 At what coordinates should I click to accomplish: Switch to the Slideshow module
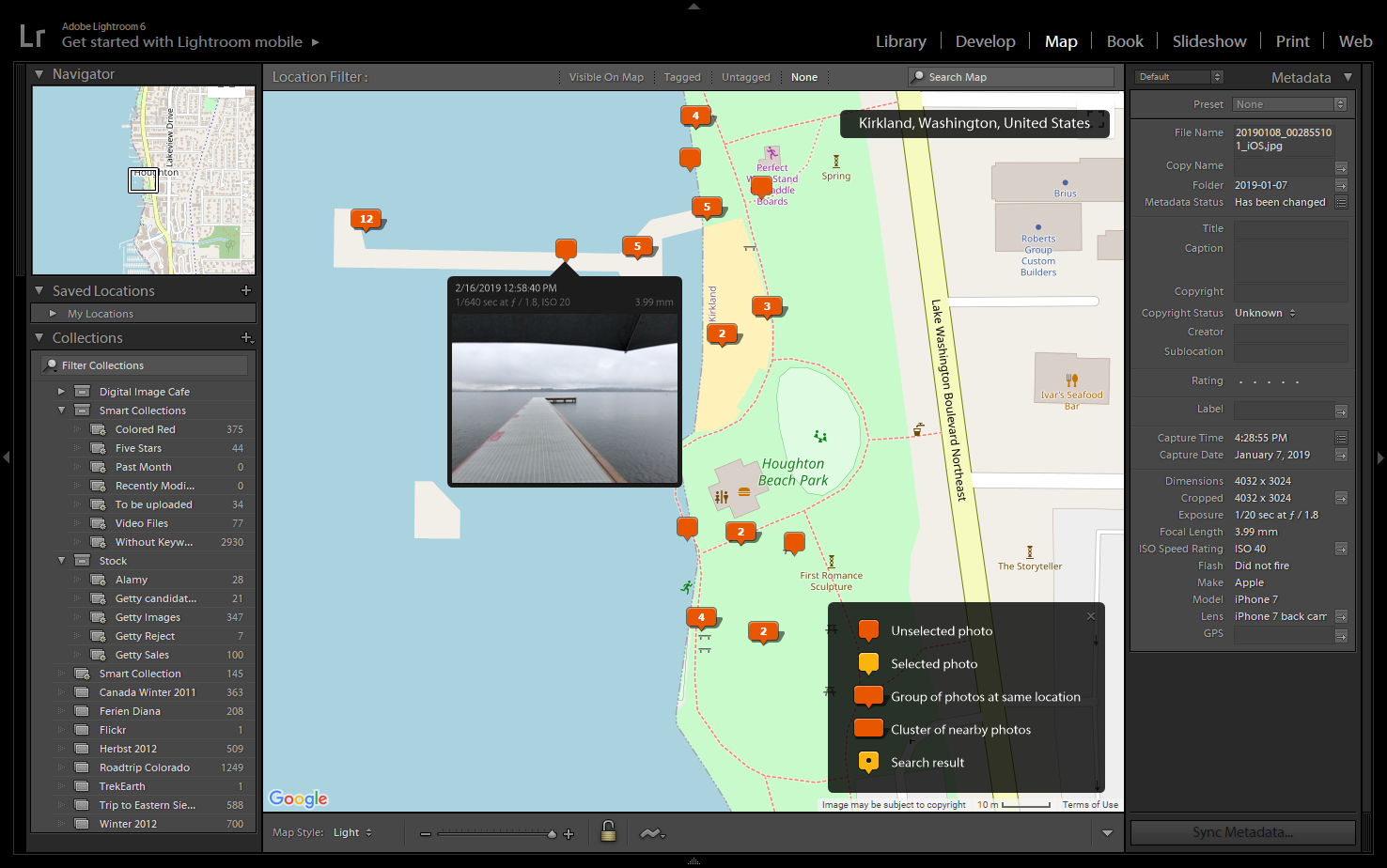click(x=1209, y=41)
